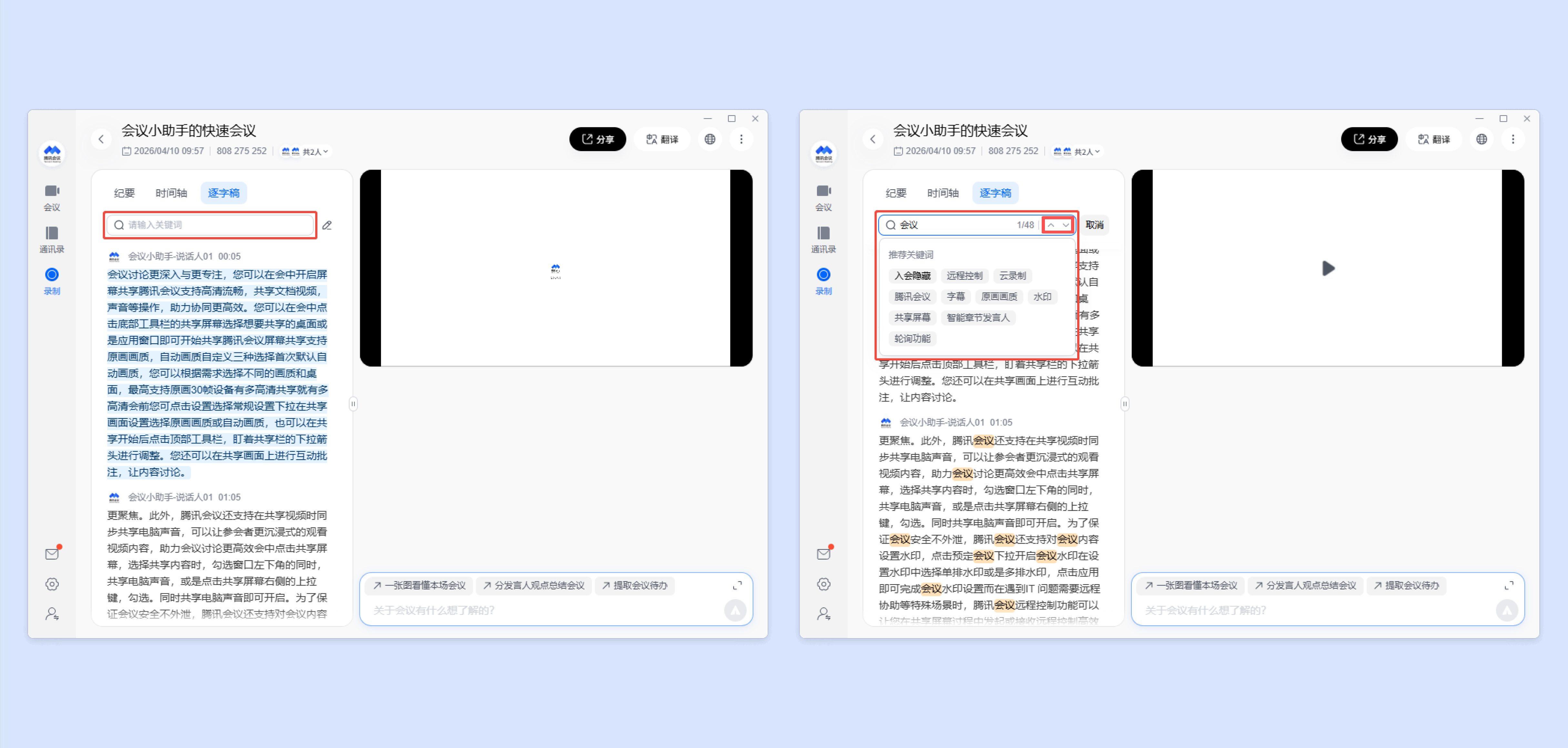Open more options menu in left window
1568x748 pixels.
[741, 139]
